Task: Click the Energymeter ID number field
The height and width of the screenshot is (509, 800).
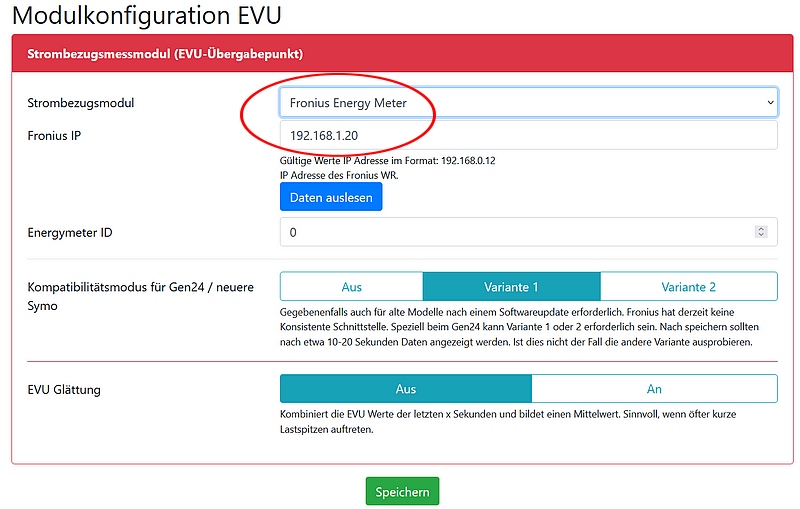Action: 529,232
